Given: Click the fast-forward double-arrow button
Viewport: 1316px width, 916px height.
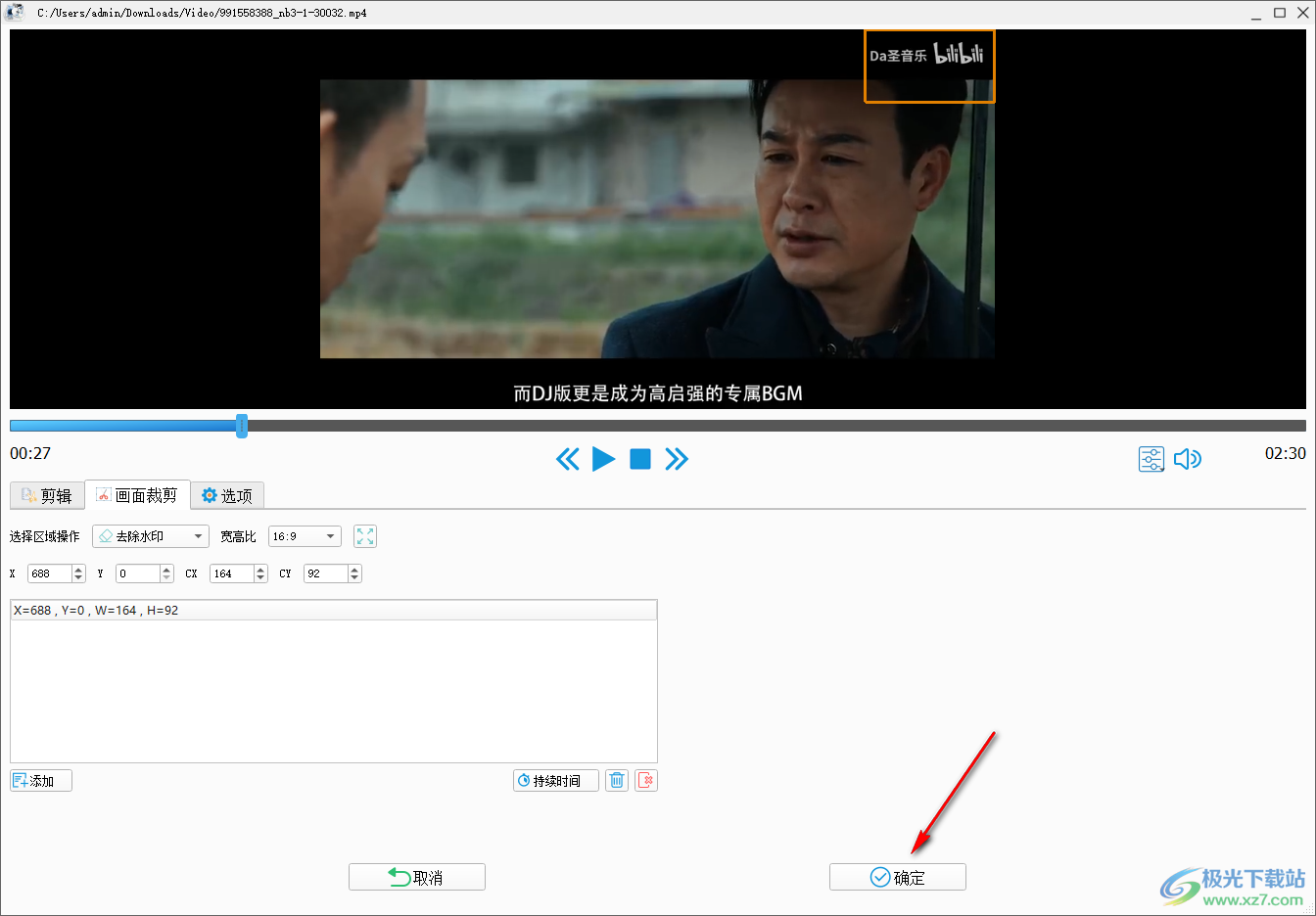Looking at the screenshot, I should (x=677, y=459).
